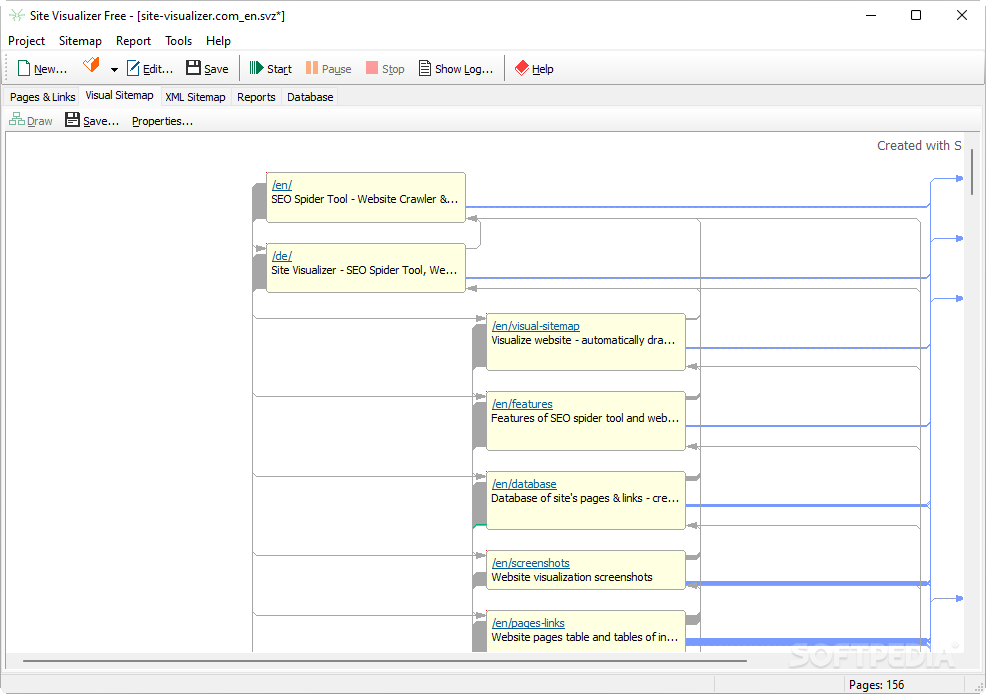This screenshot has height=694, width=986.
Task: Open the /en/visual-sitemap link
Action: click(536, 326)
